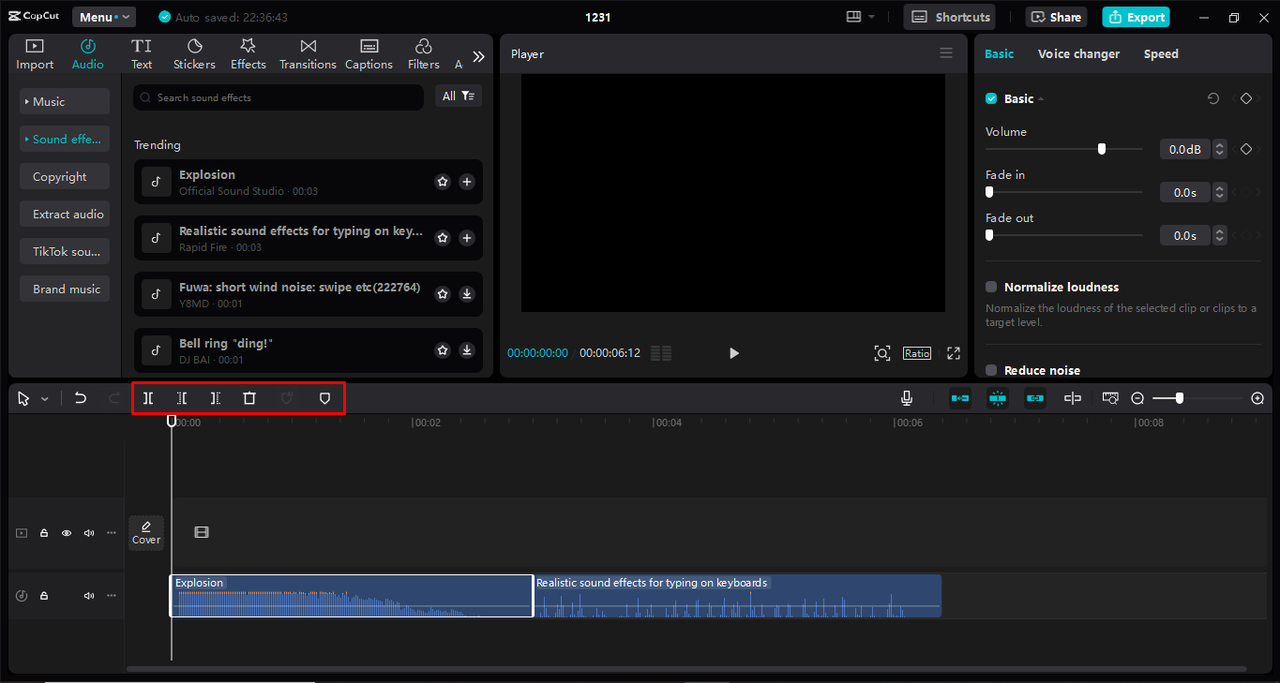Screen dimensions: 1280x683
Task: Open the Stickers tab
Action: point(194,54)
